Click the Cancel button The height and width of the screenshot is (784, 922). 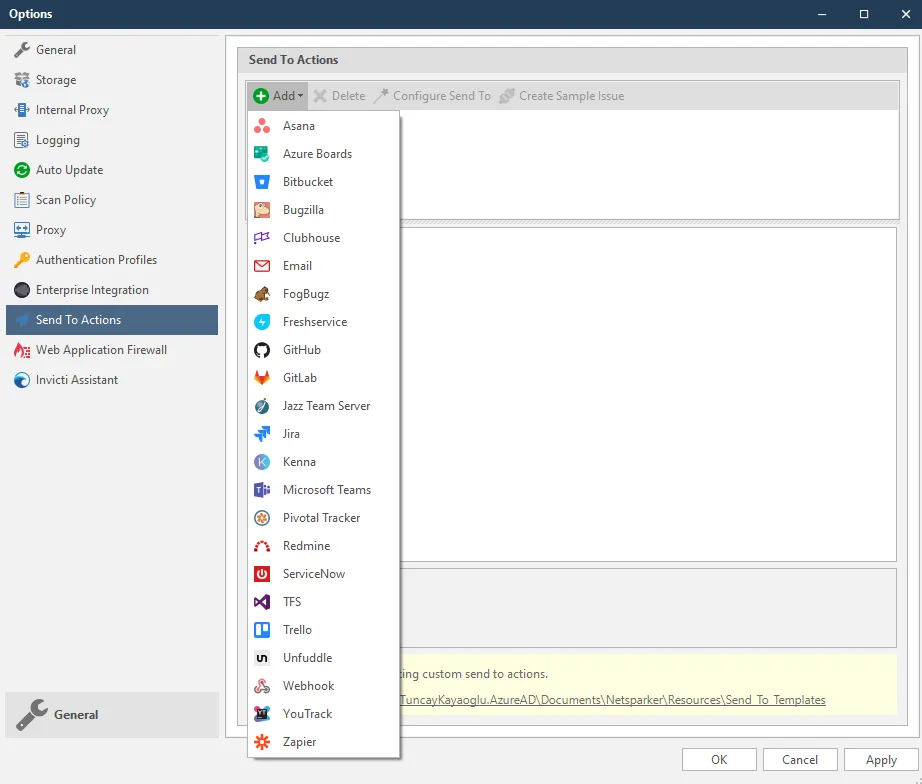800,760
